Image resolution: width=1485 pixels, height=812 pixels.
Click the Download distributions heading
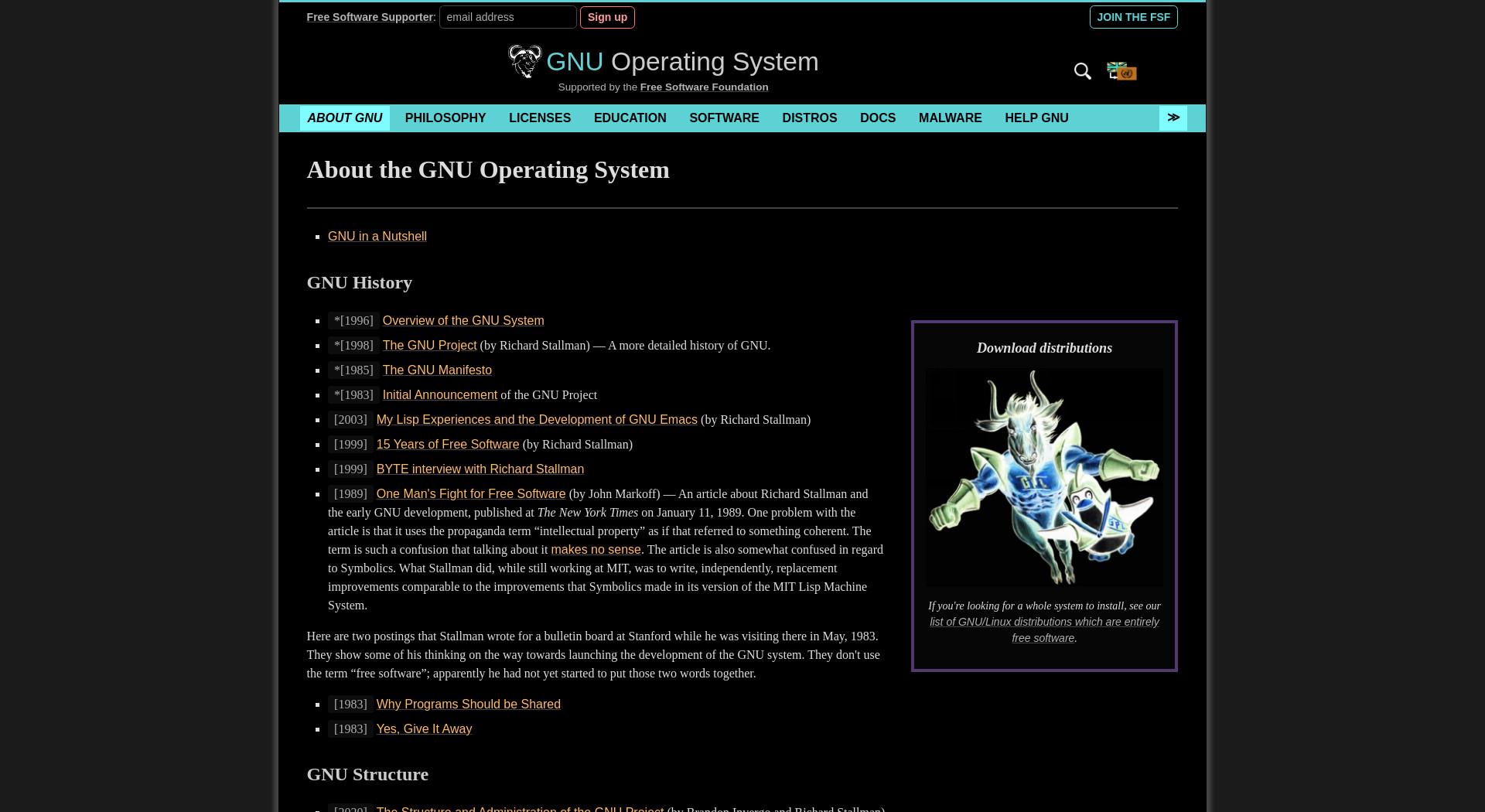pyautogui.click(x=1044, y=348)
